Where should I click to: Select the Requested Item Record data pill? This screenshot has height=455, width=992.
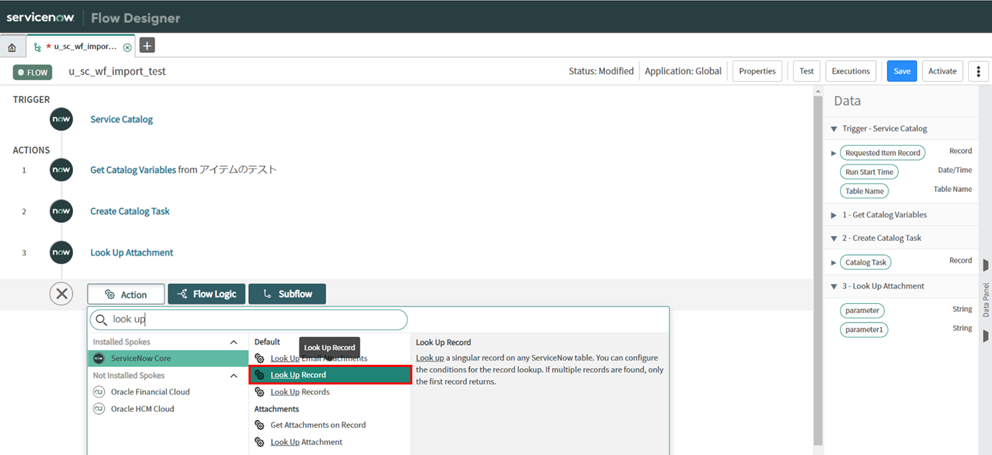883,153
